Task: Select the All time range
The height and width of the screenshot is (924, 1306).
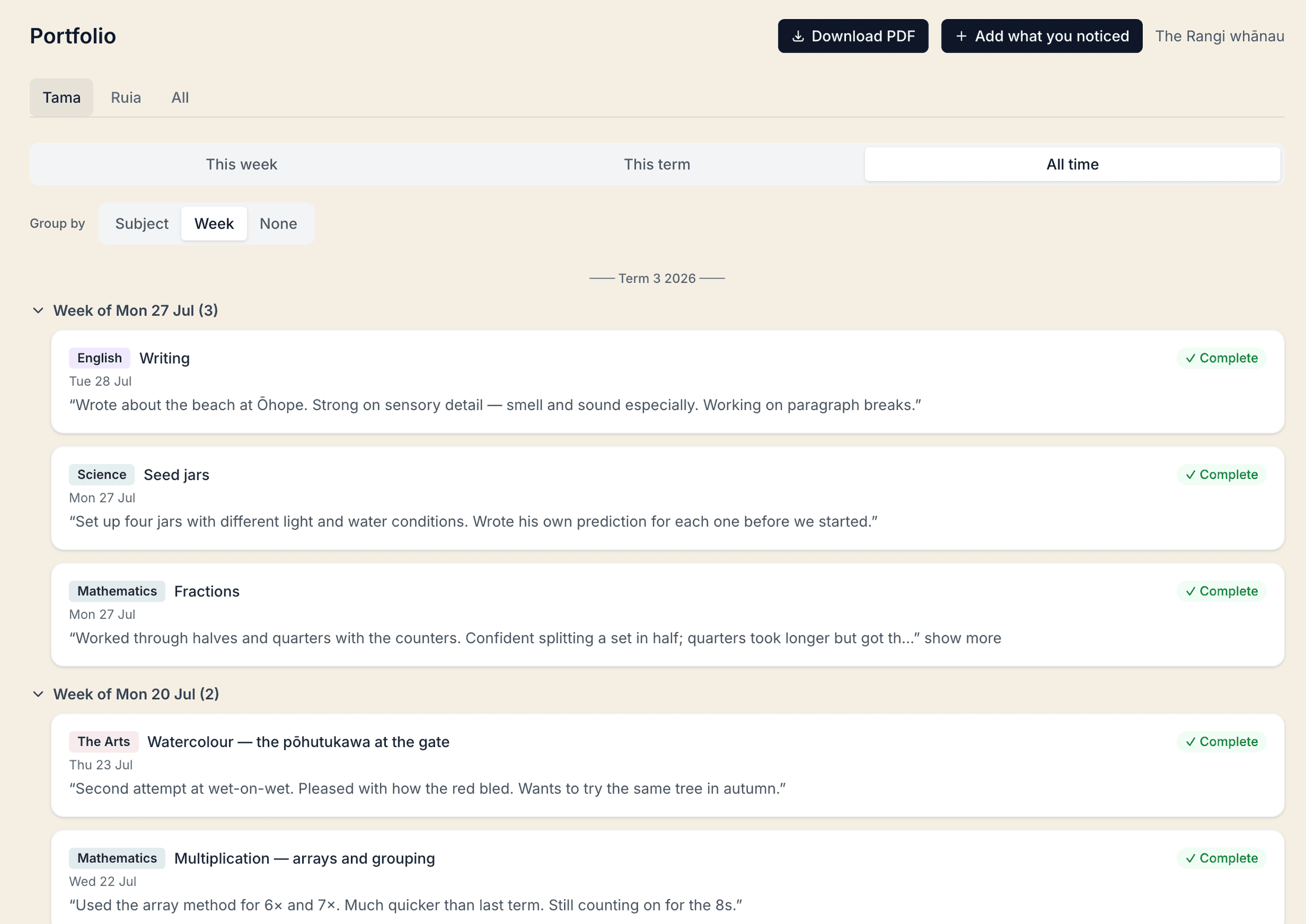Action: pos(1072,164)
